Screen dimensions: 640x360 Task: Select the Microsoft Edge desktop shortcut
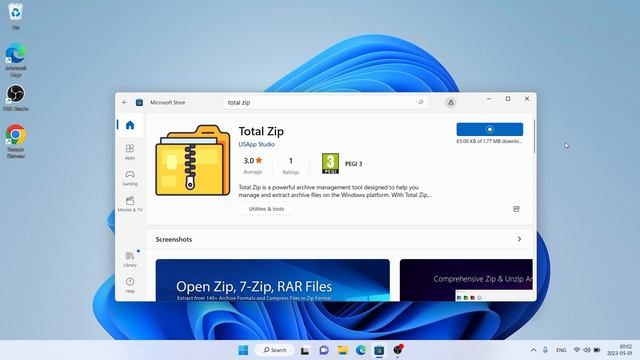[16, 60]
